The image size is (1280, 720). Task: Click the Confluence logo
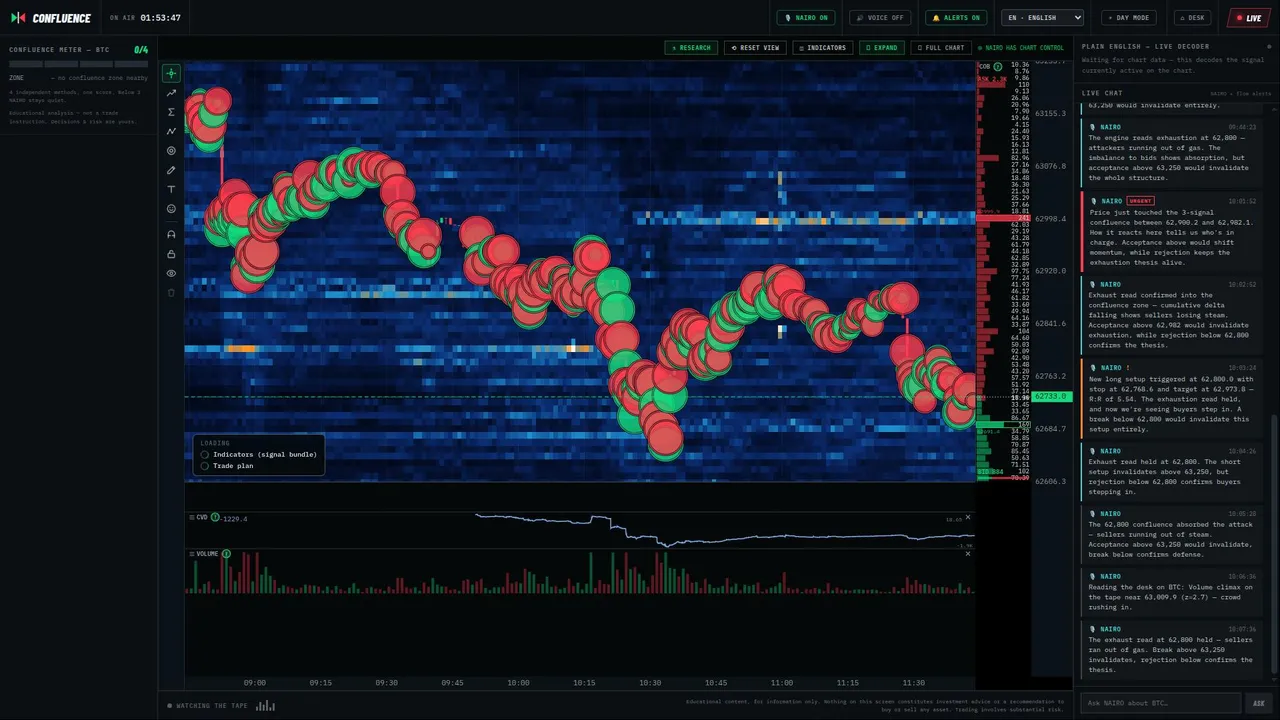51,18
